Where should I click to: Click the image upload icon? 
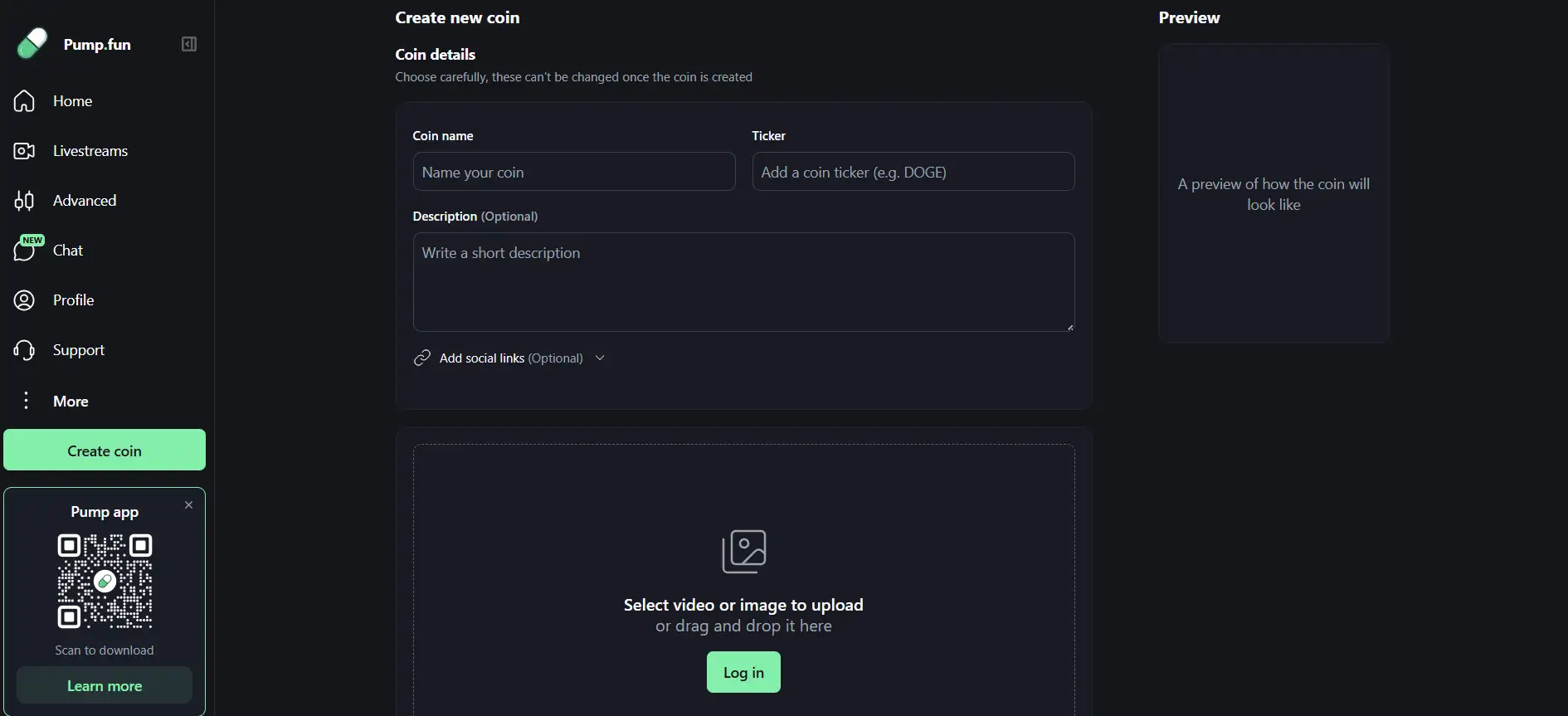point(743,552)
